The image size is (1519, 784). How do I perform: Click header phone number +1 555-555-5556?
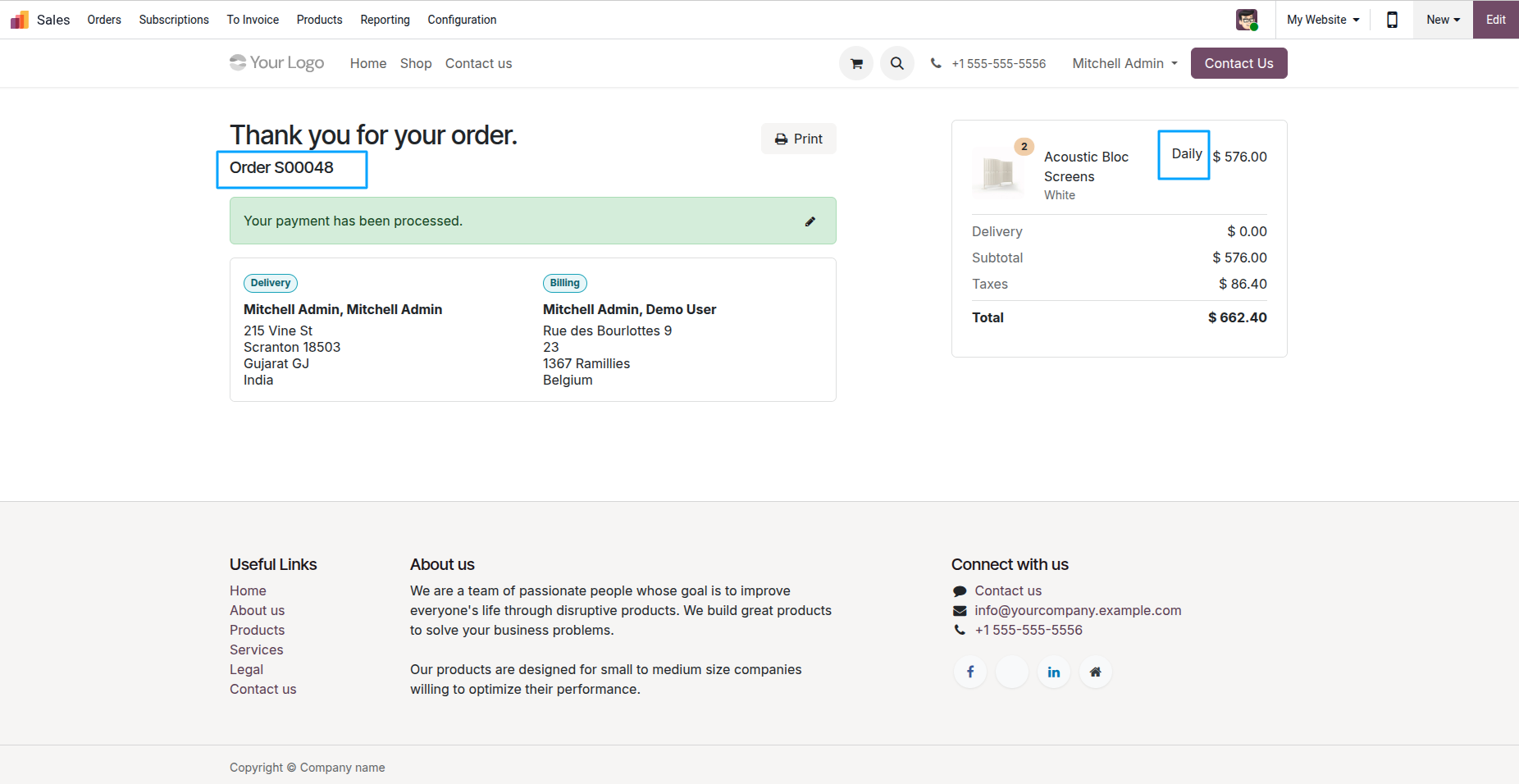[x=998, y=64]
